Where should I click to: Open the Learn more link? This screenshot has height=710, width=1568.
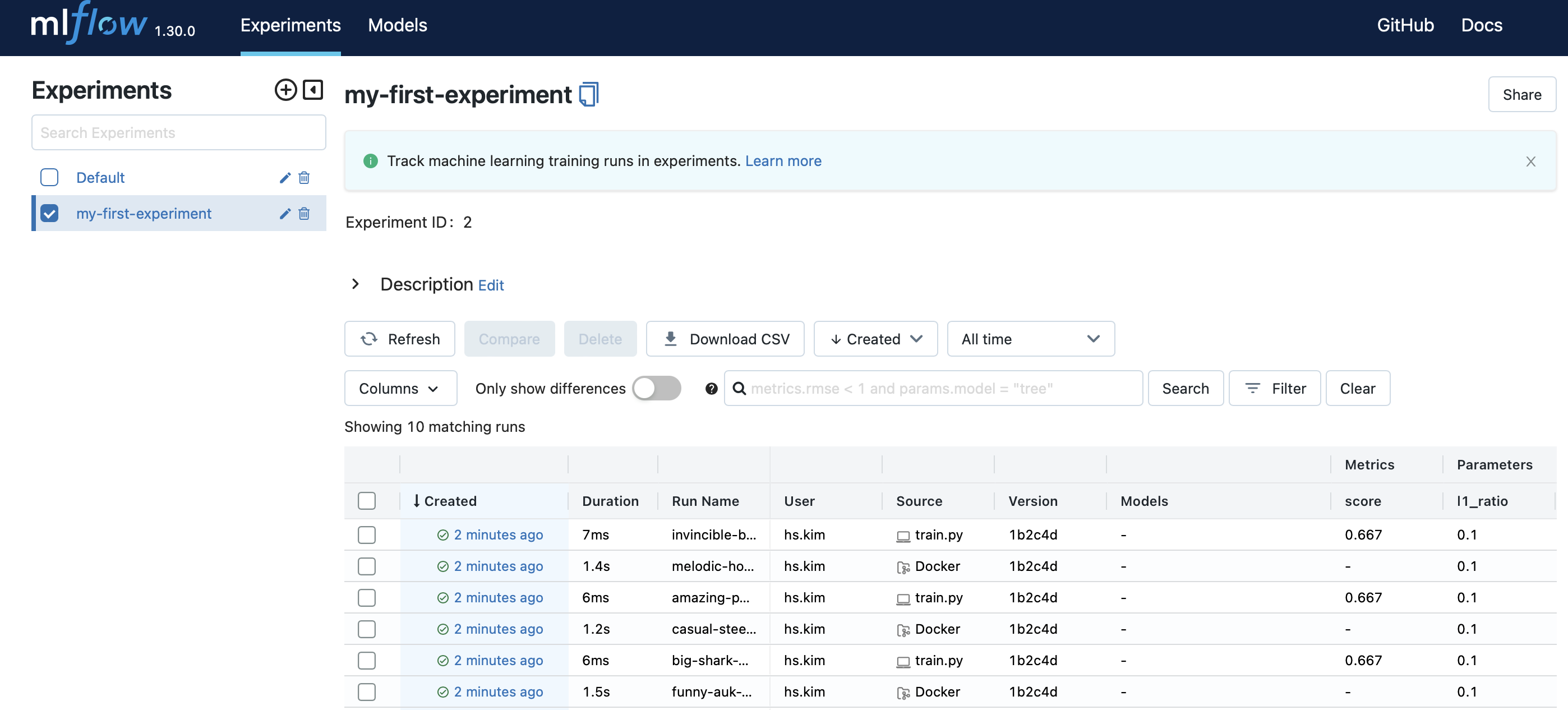(x=783, y=162)
